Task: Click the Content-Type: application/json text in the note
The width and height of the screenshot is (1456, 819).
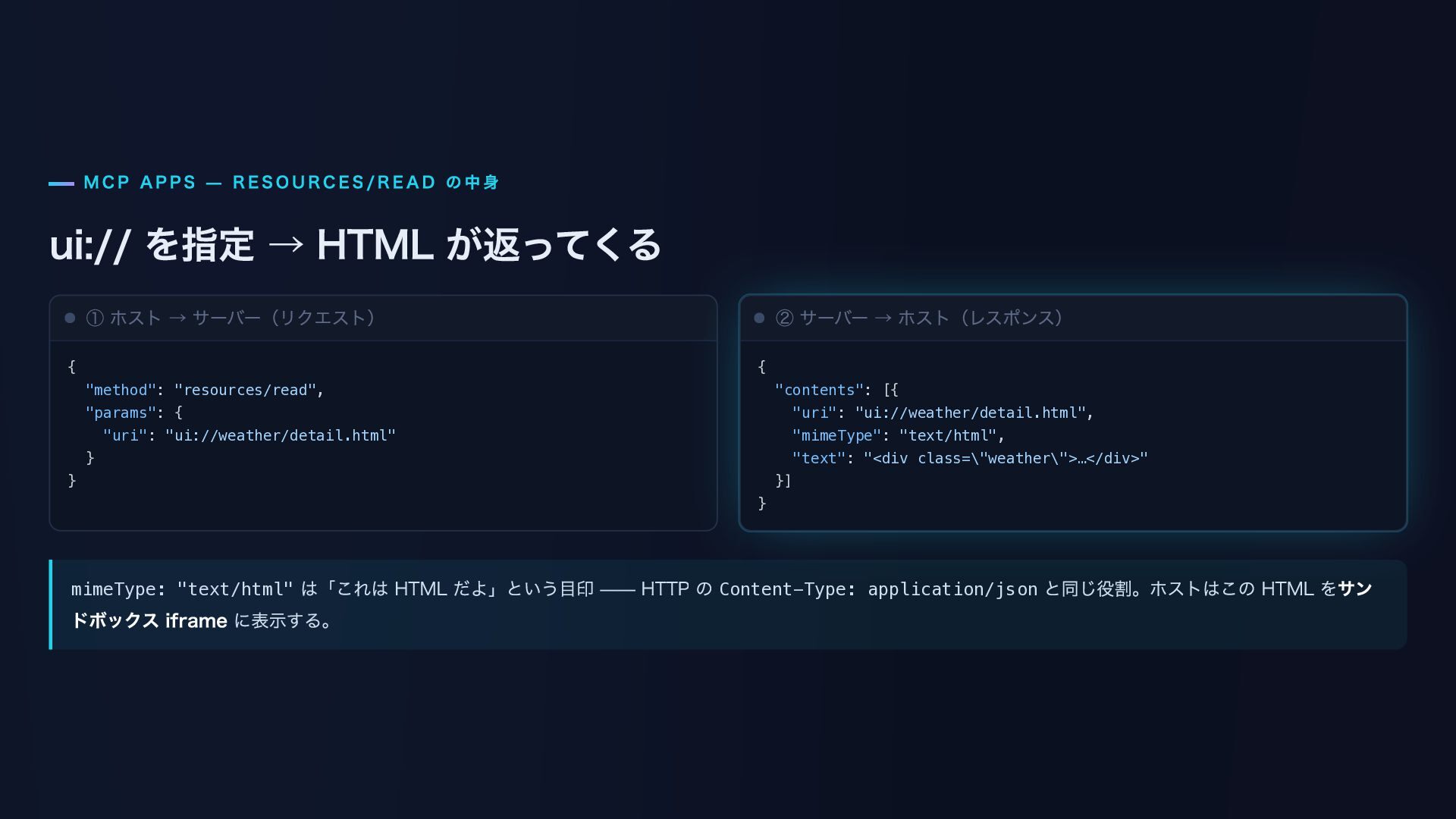Action: [x=878, y=589]
